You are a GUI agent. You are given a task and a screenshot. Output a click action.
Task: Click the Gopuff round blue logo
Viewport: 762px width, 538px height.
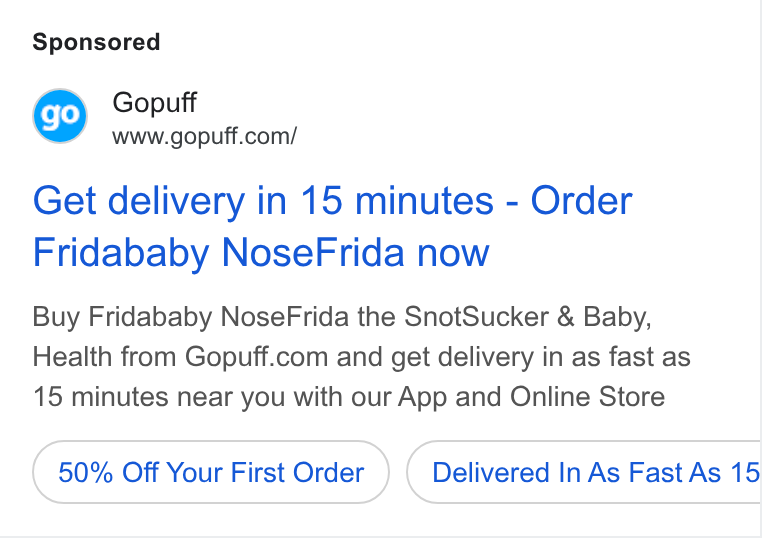[60, 116]
